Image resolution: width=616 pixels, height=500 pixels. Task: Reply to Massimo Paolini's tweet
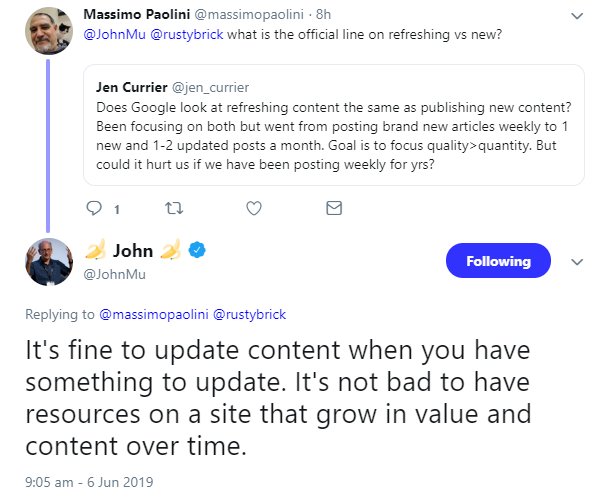tap(95, 209)
